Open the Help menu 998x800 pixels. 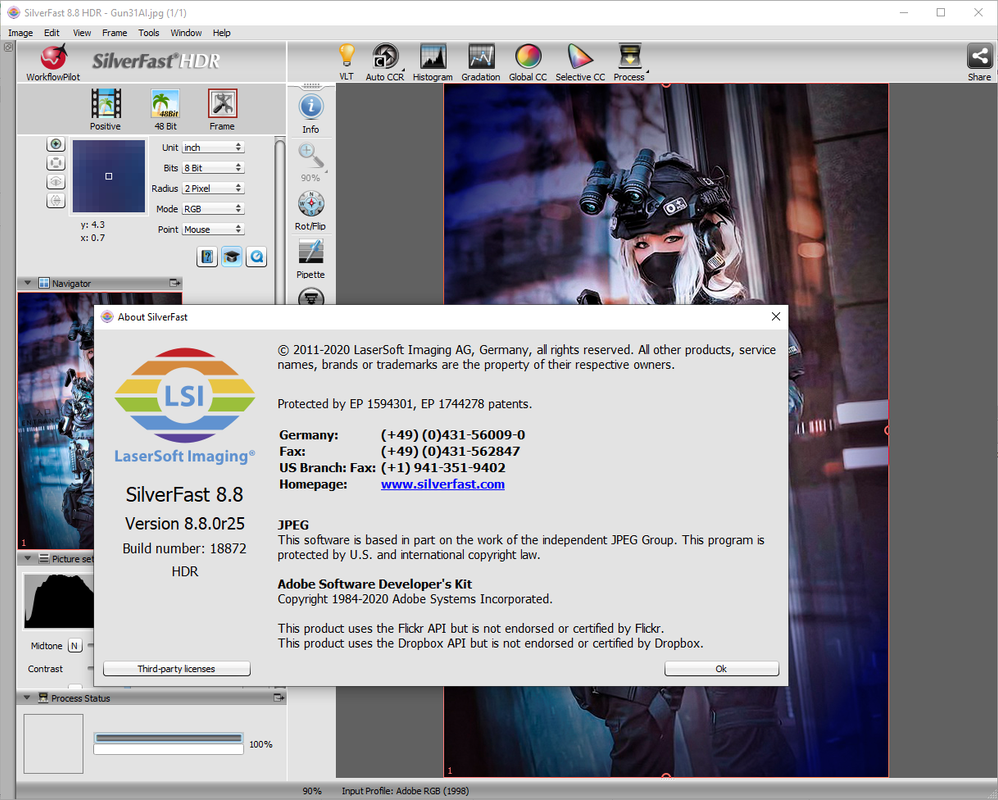pos(221,32)
